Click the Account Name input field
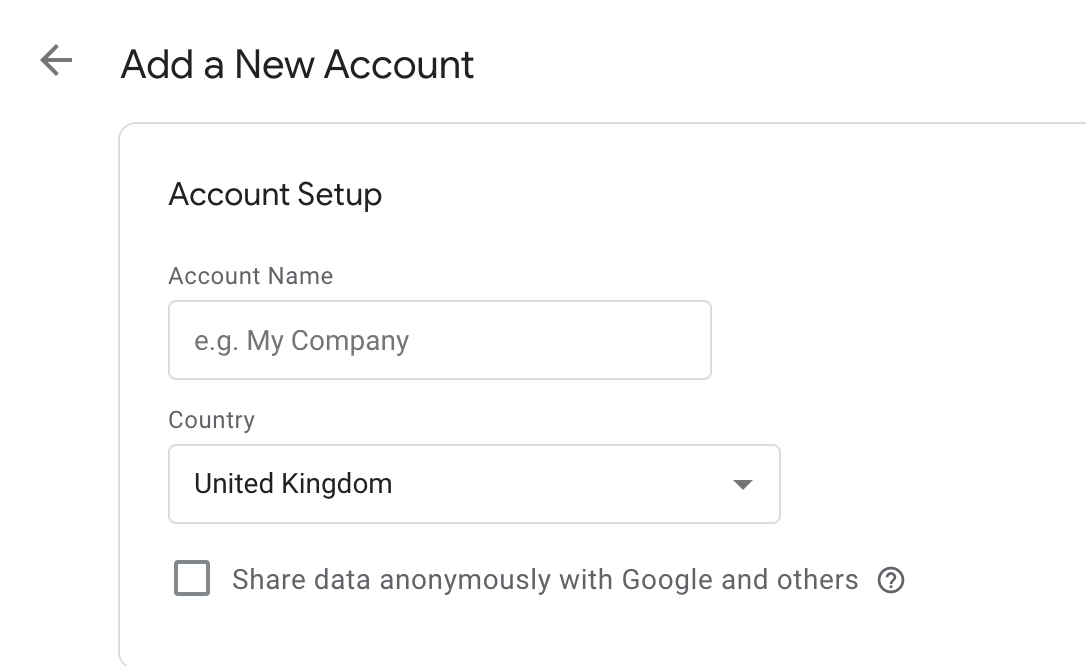Viewport: 1086px width, 666px height. (x=440, y=340)
